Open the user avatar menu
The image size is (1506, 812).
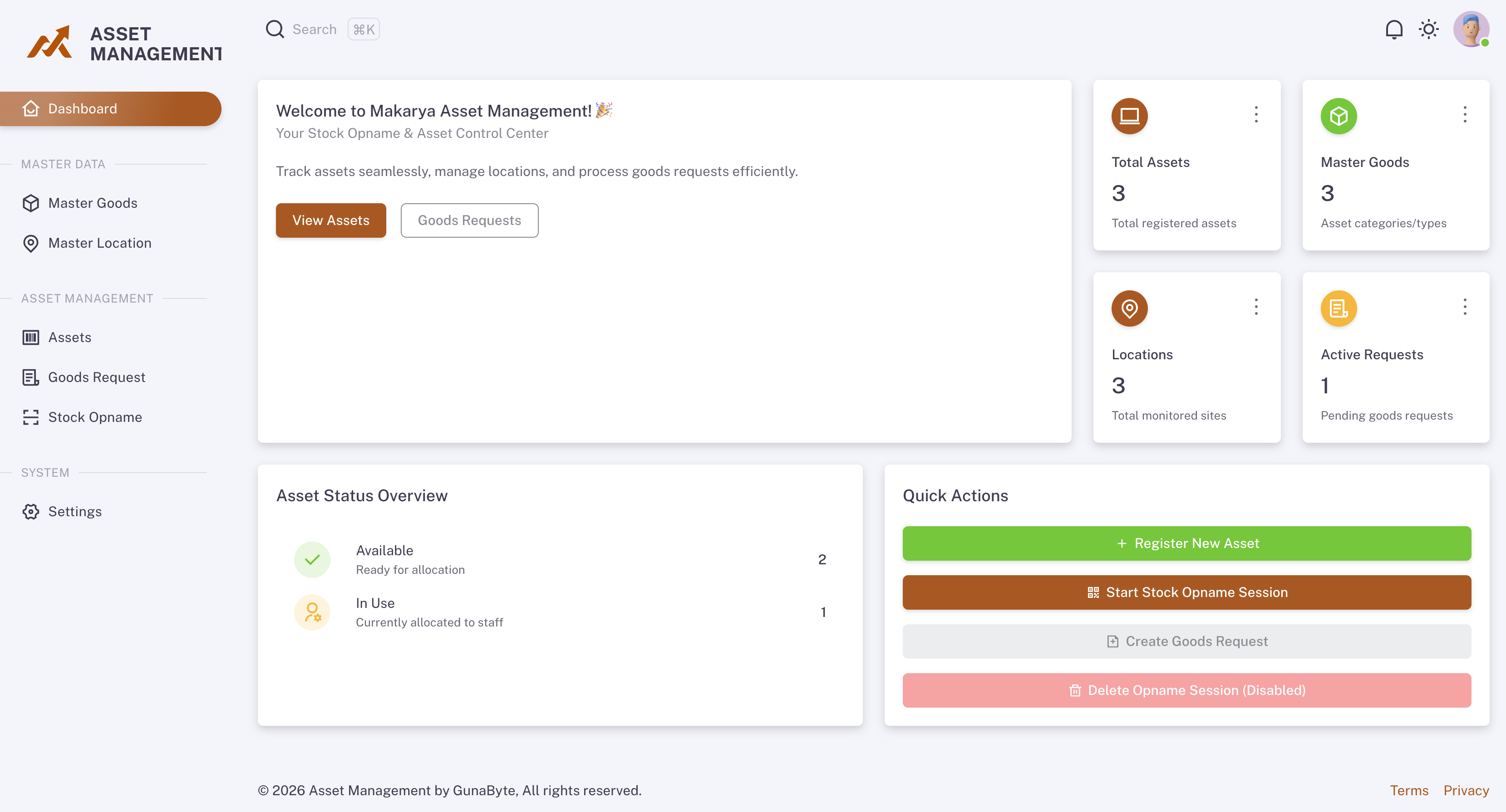1471,29
